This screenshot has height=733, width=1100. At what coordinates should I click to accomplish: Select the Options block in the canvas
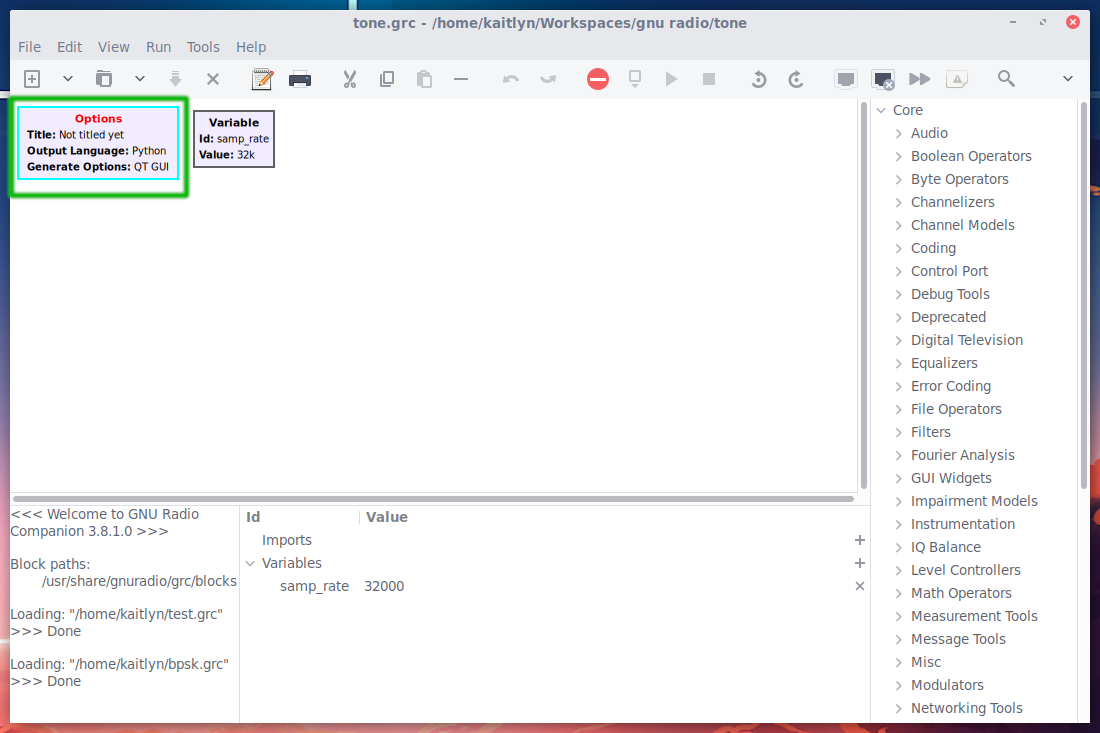[98, 144]
